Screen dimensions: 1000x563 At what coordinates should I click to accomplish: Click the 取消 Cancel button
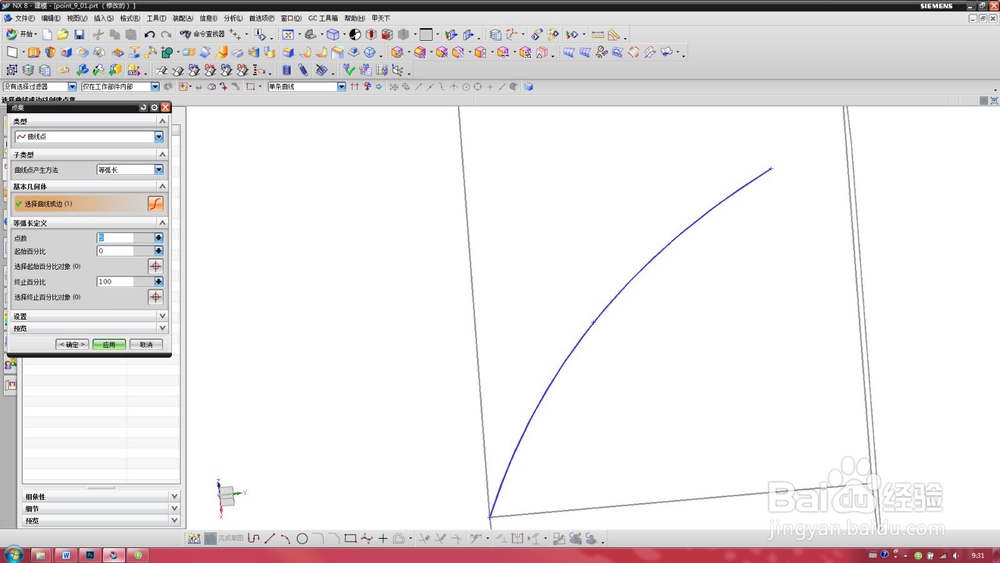pos(146,344)
